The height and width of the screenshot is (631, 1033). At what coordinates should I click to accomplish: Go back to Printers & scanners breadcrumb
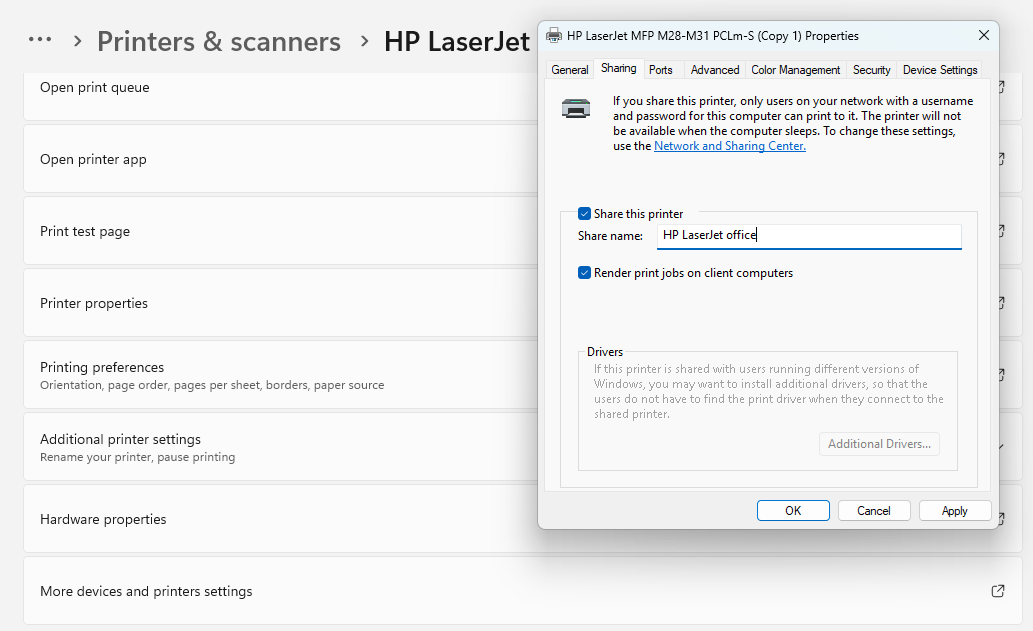tap(219, 41)
